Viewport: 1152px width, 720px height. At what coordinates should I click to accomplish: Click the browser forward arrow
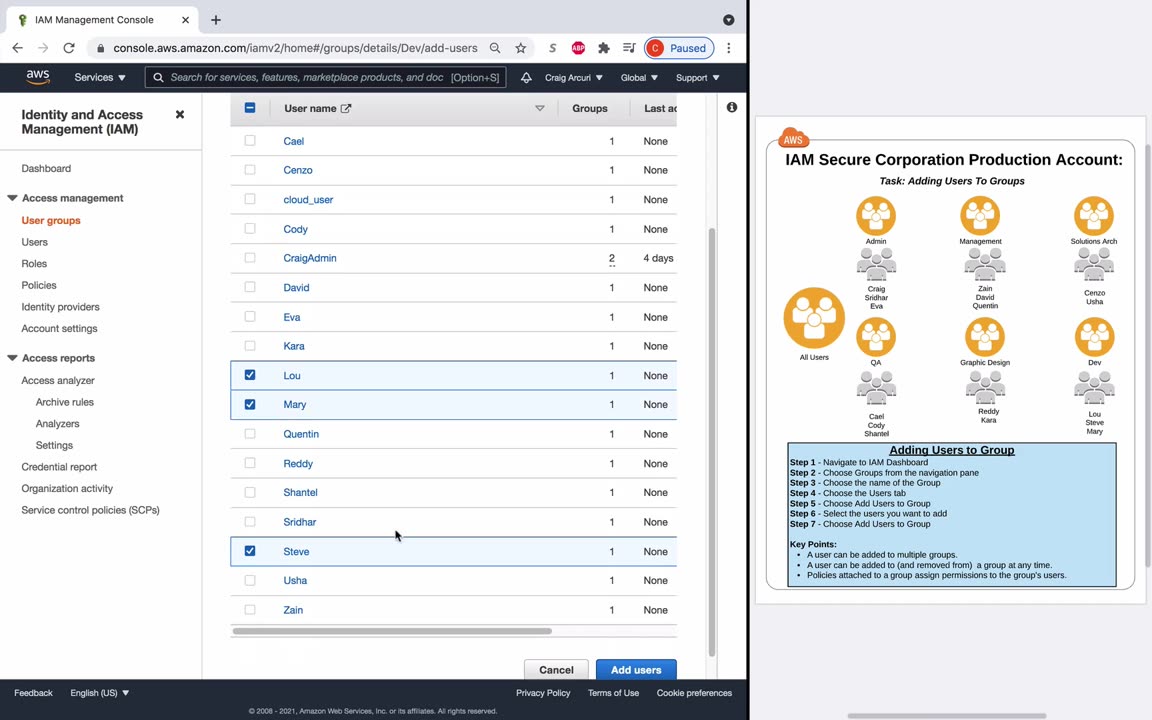pos(43,48)
